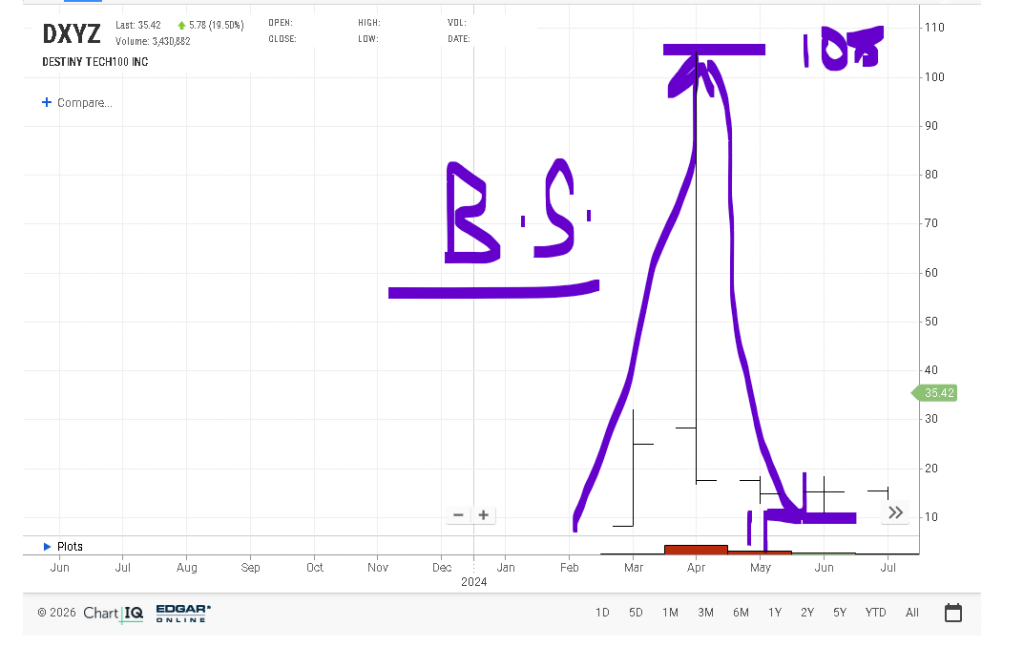Screen dimensions: 1024x647
Task: Switch chart to 2Y range
Action: pyautogui.click(x=807, y=613)
